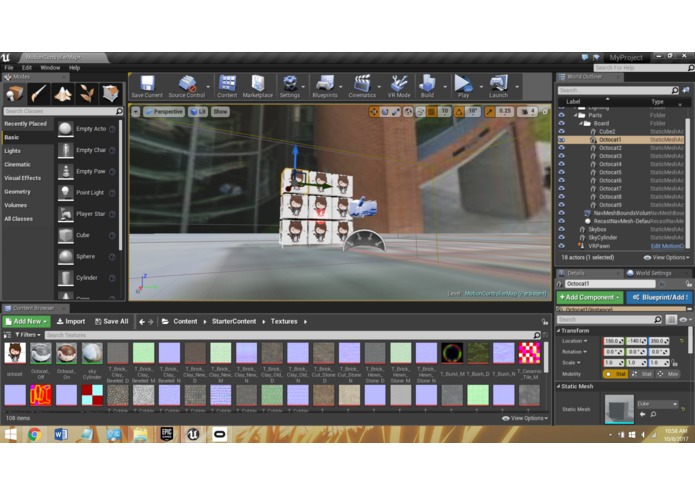This screenshot has height=494, width=695.
Task: Select Landscape mode mountain icon
Action: coord(62,93)
